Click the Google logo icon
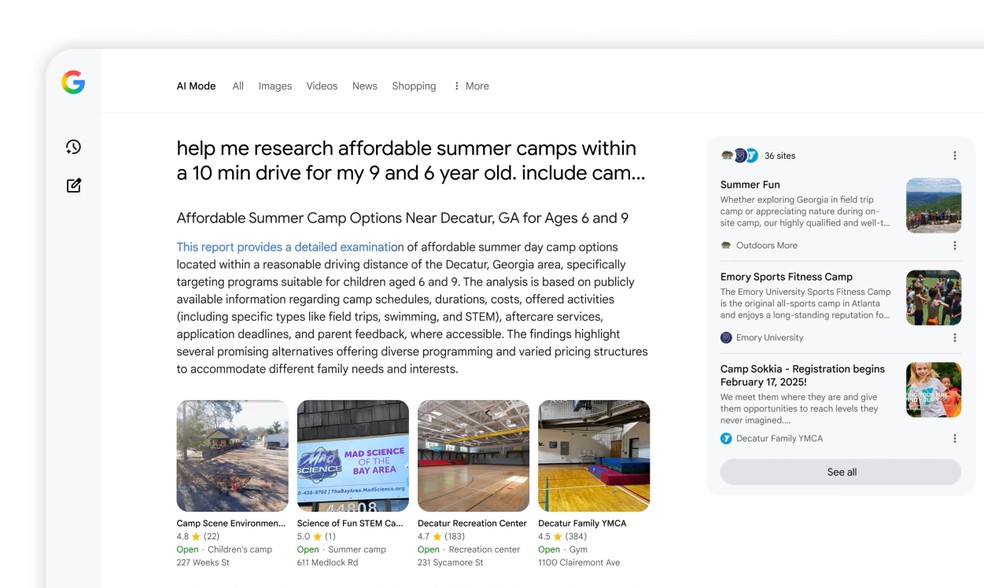The image size is (984, 588). [x=73, y=83]
